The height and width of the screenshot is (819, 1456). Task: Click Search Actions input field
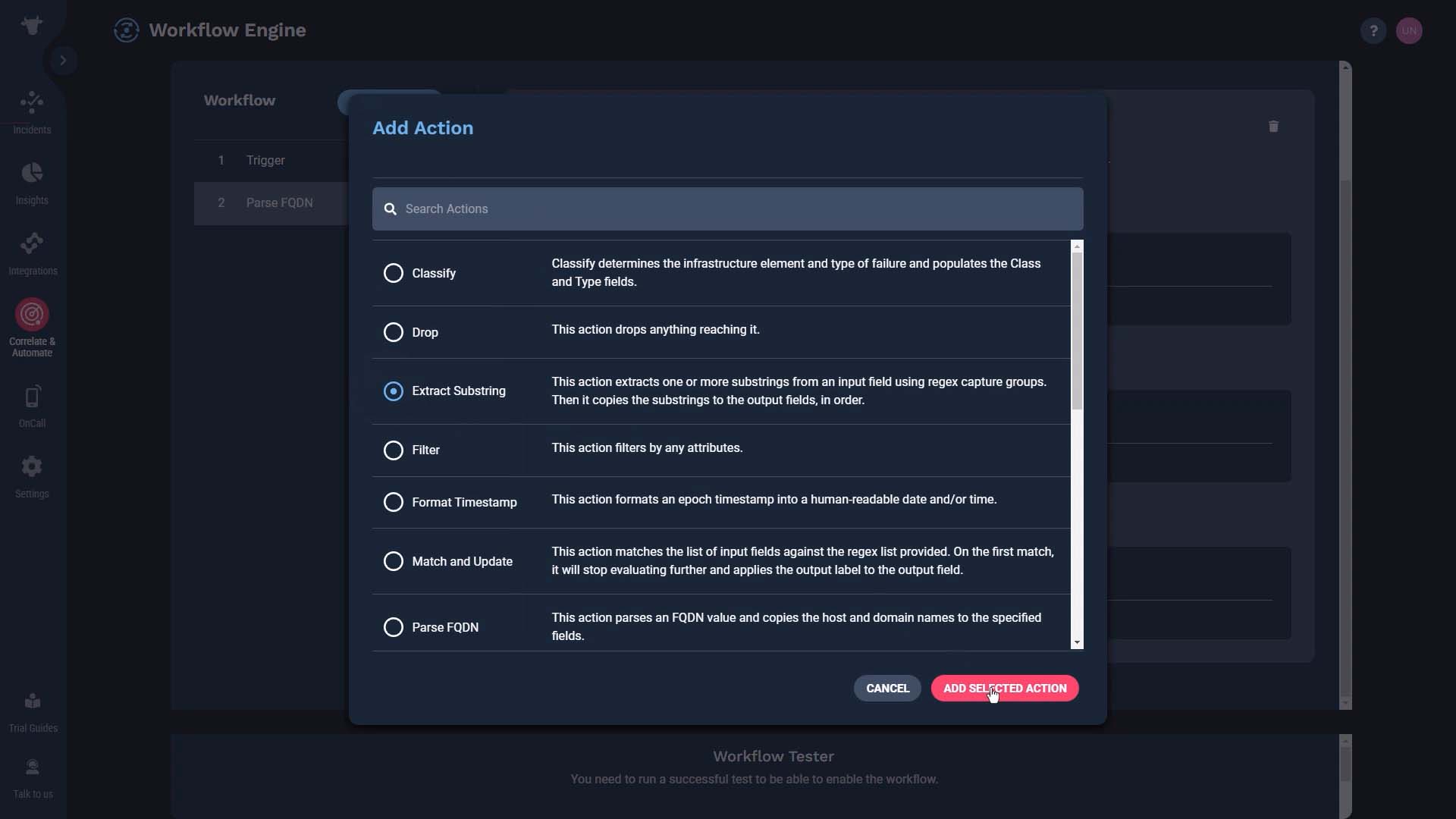tap(728, 208)
